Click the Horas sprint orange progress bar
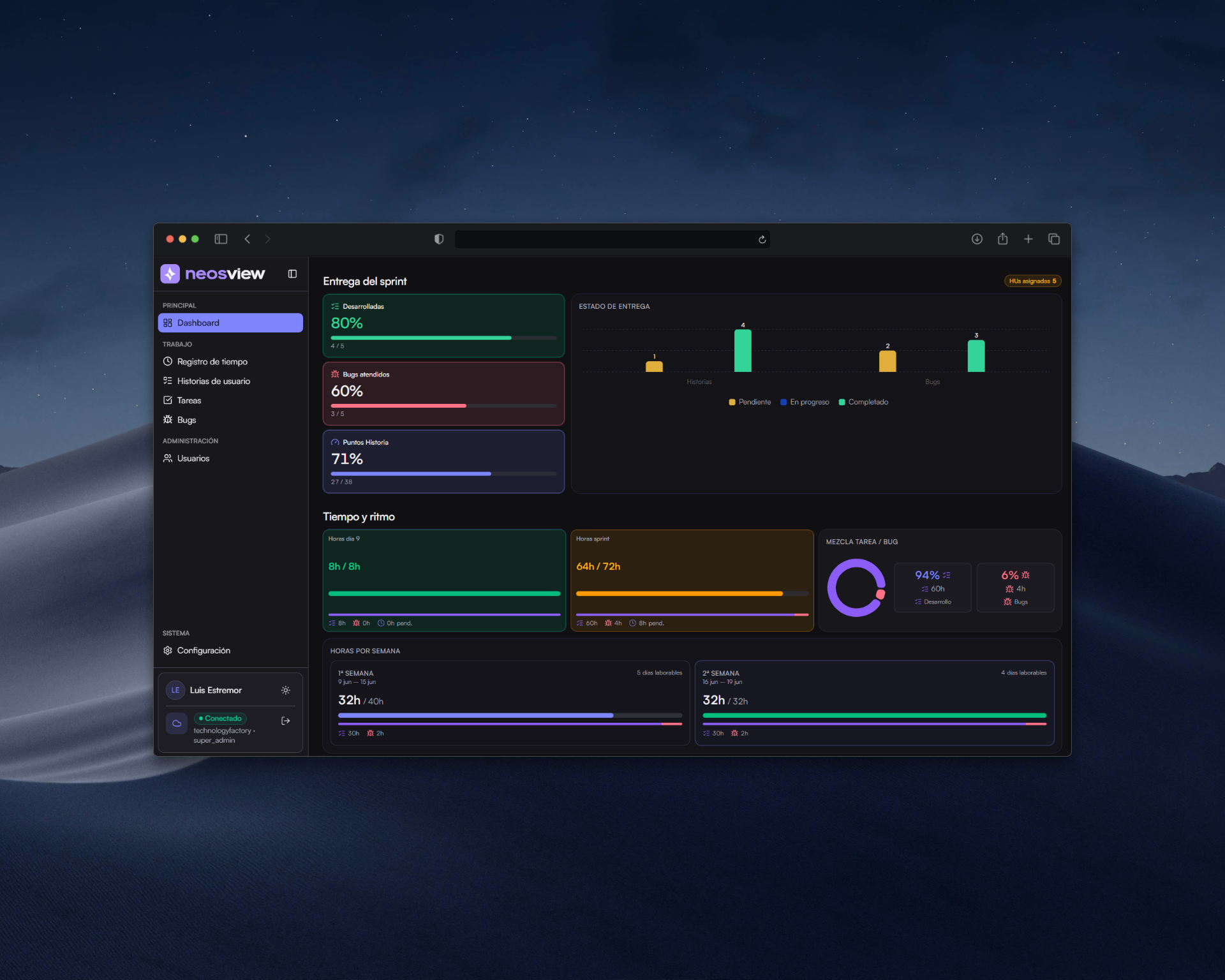The height and width of the screenshot is (980, 1225). [x=692, y=594]
